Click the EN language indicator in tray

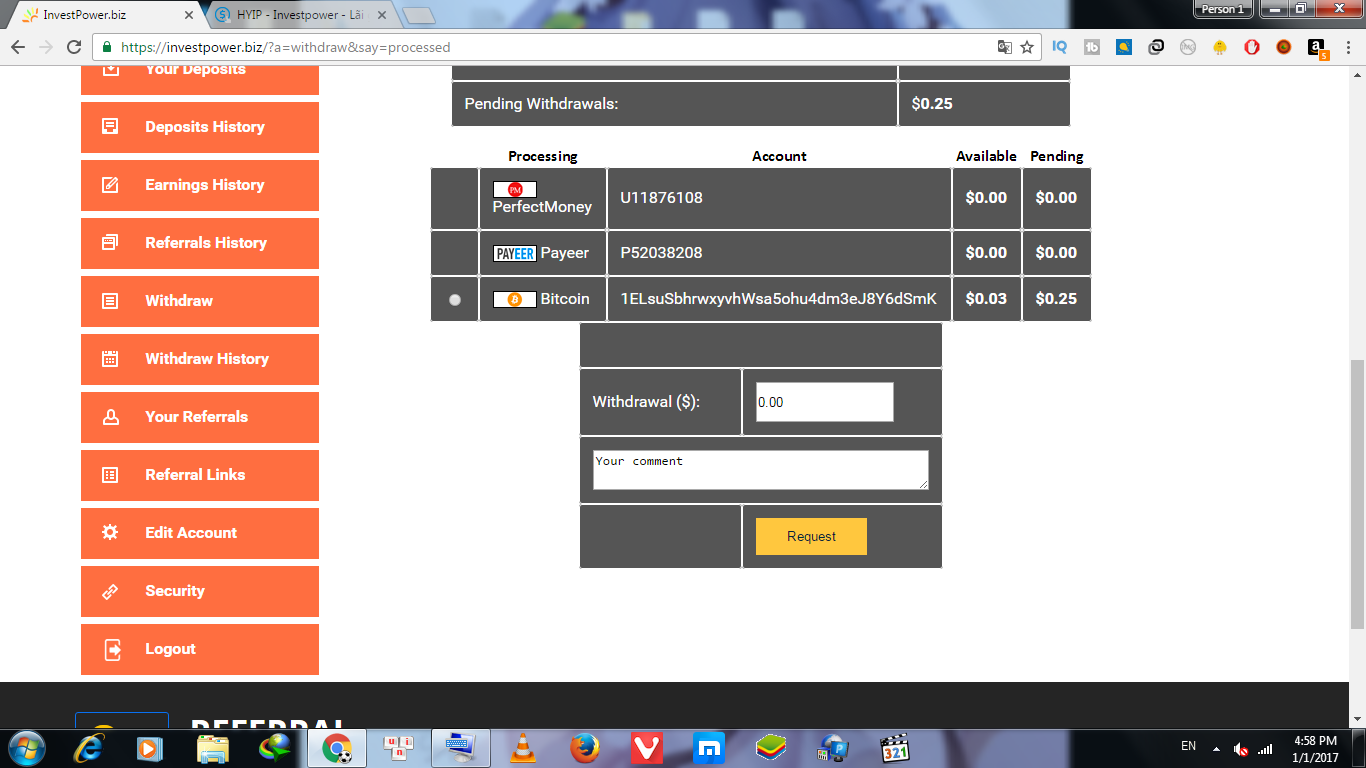pos(1188,746)
